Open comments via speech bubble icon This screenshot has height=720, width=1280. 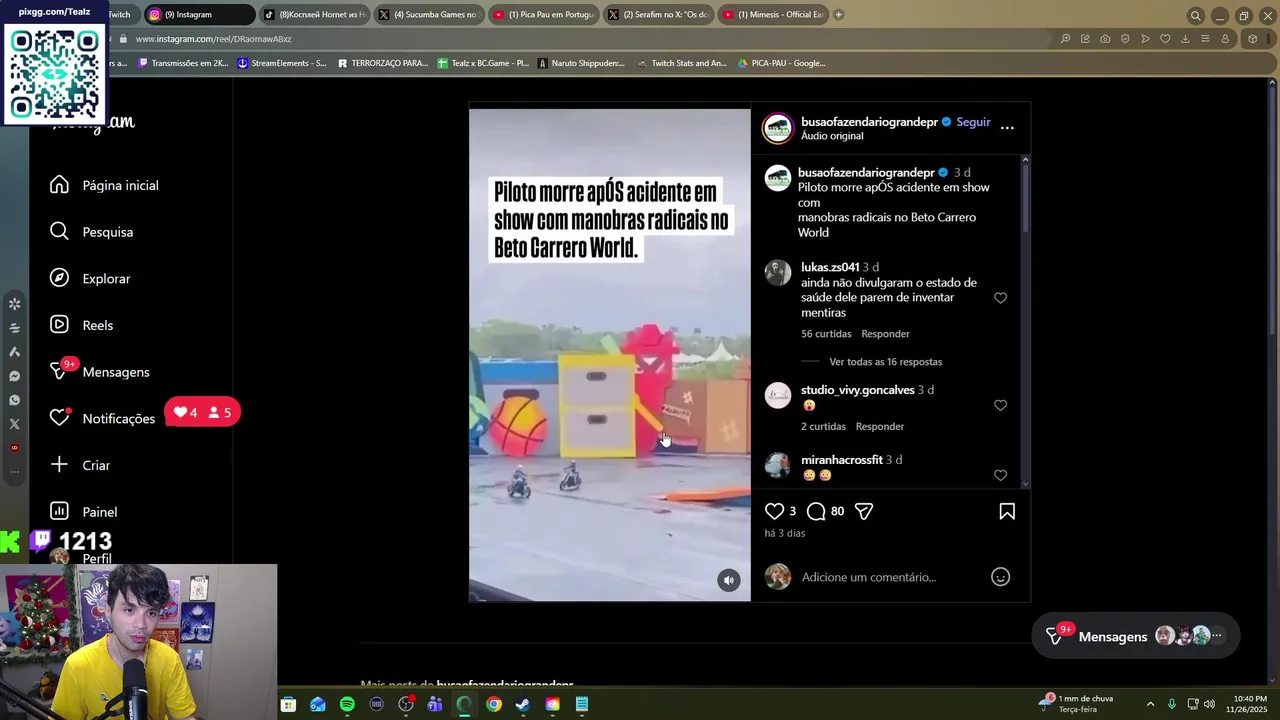(816, 511)
